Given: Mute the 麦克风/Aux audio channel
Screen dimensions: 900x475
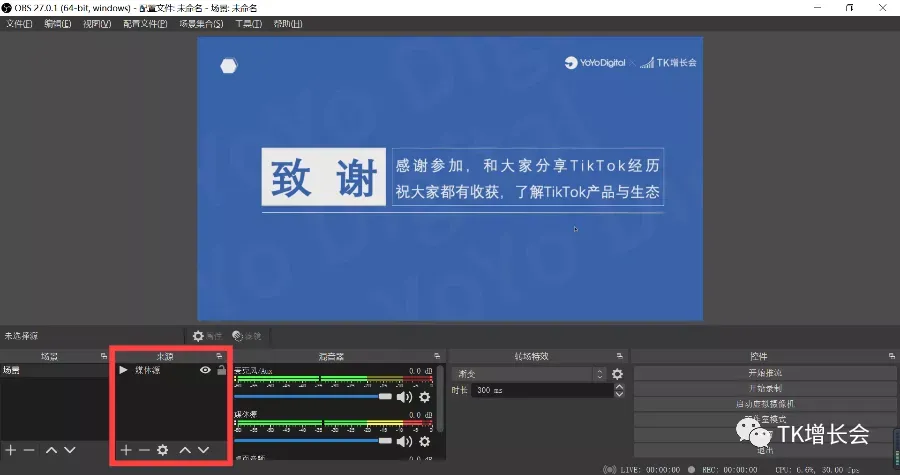Looking at the screenshot, I should [405, 396].
